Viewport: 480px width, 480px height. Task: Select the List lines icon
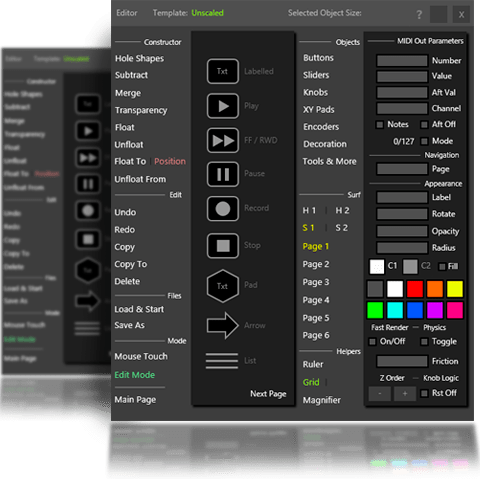click(222, 361)
